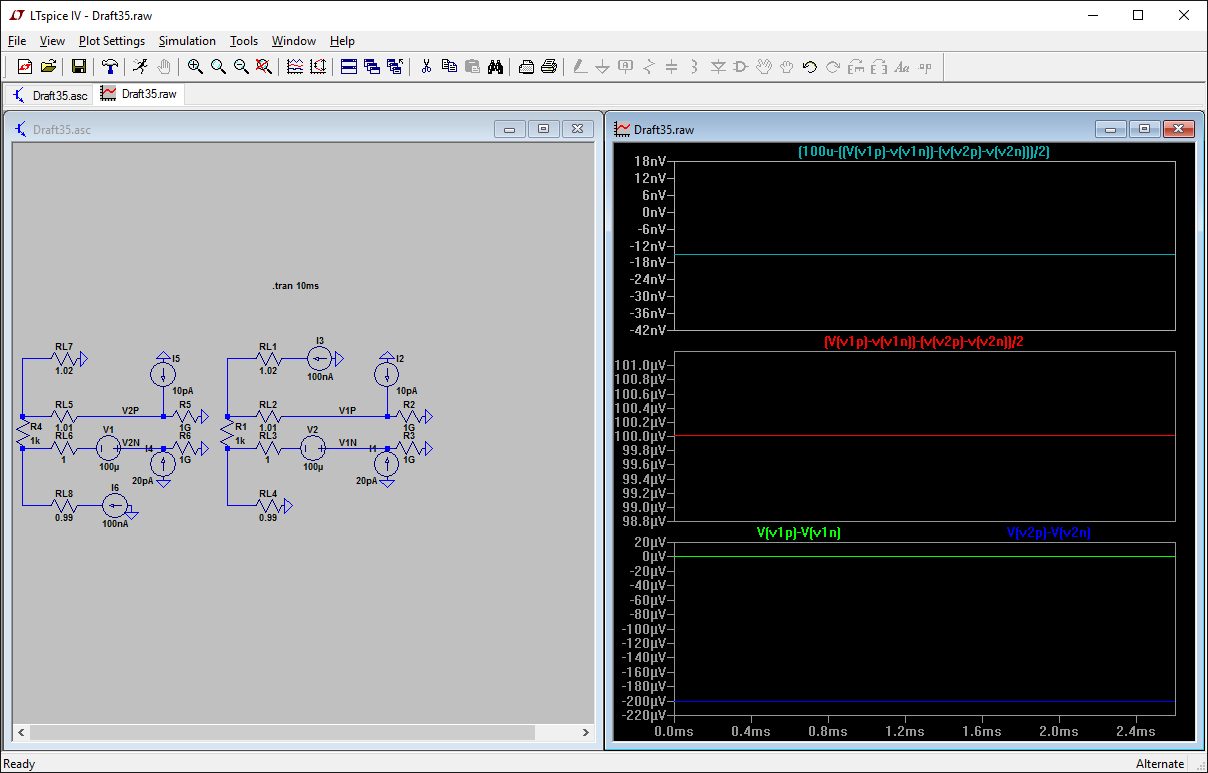The height and width of the screenshot is (773, 1208).
Task: Maximize the Draft35.asc schematic subwindow
Action: [543, 129]
